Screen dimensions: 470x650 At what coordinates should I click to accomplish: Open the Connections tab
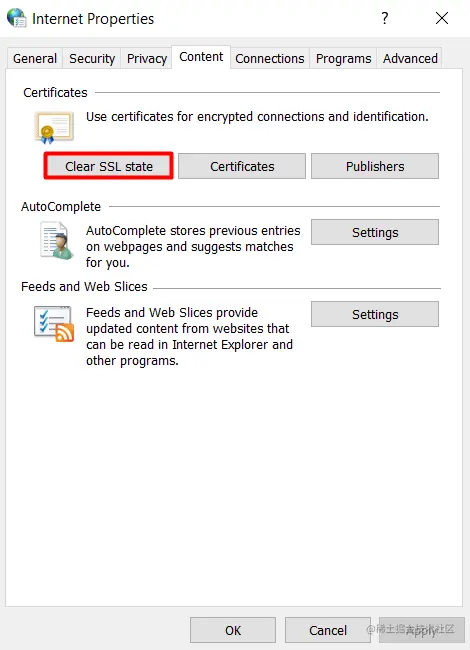270,58
